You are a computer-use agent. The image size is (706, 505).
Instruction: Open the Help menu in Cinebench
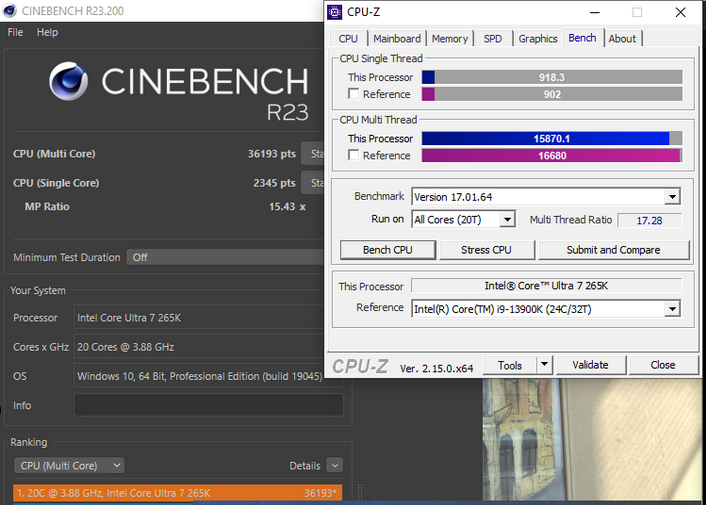(x=47, y=32)
